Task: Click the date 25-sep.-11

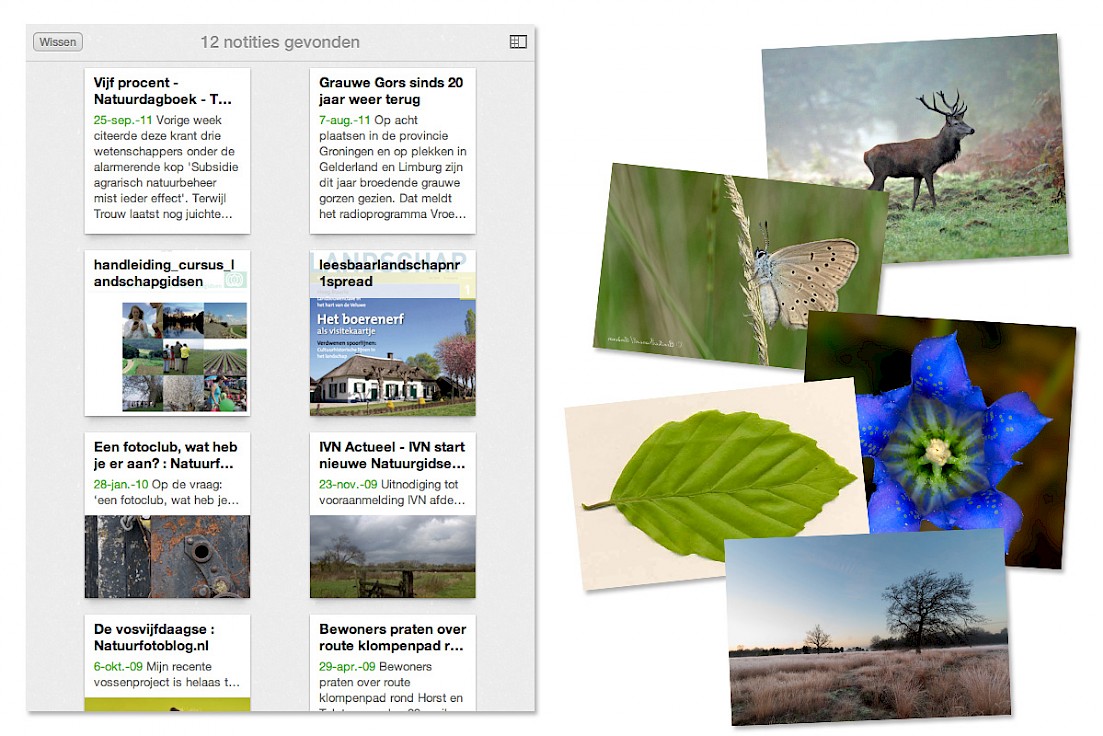Action: tap(123, 120)
